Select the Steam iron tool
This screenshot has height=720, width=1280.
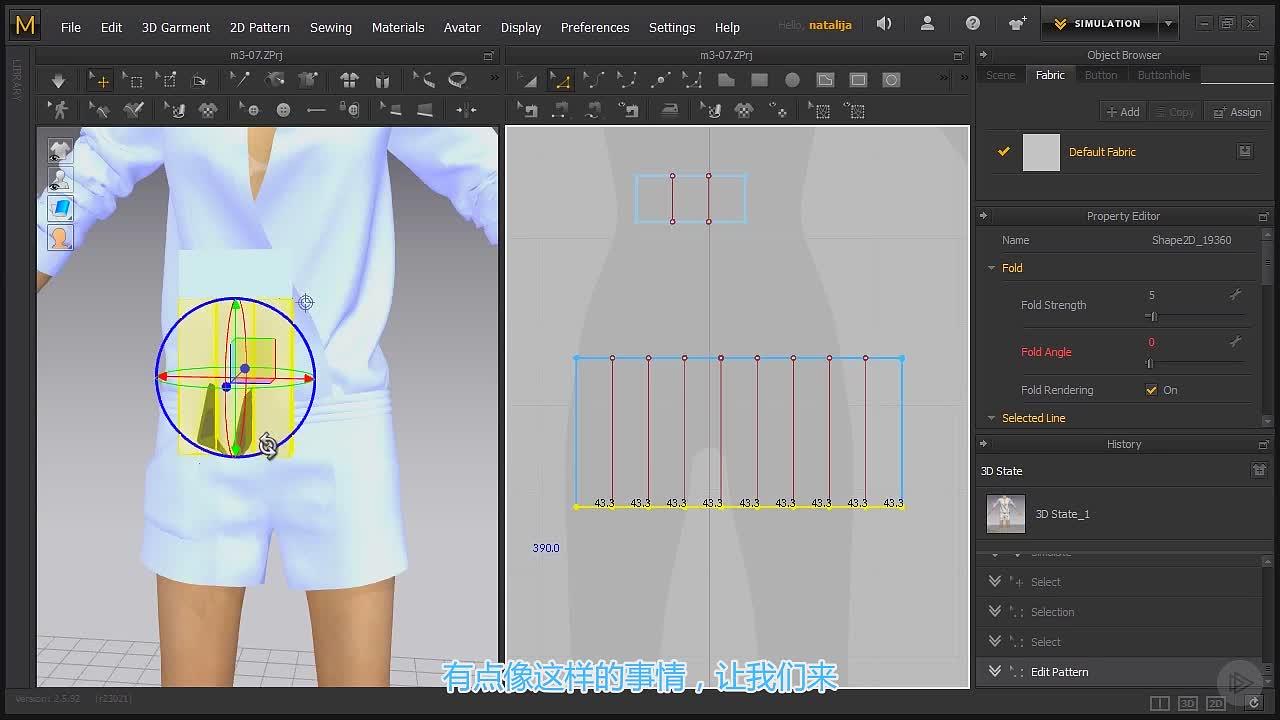tap(669, 110)
